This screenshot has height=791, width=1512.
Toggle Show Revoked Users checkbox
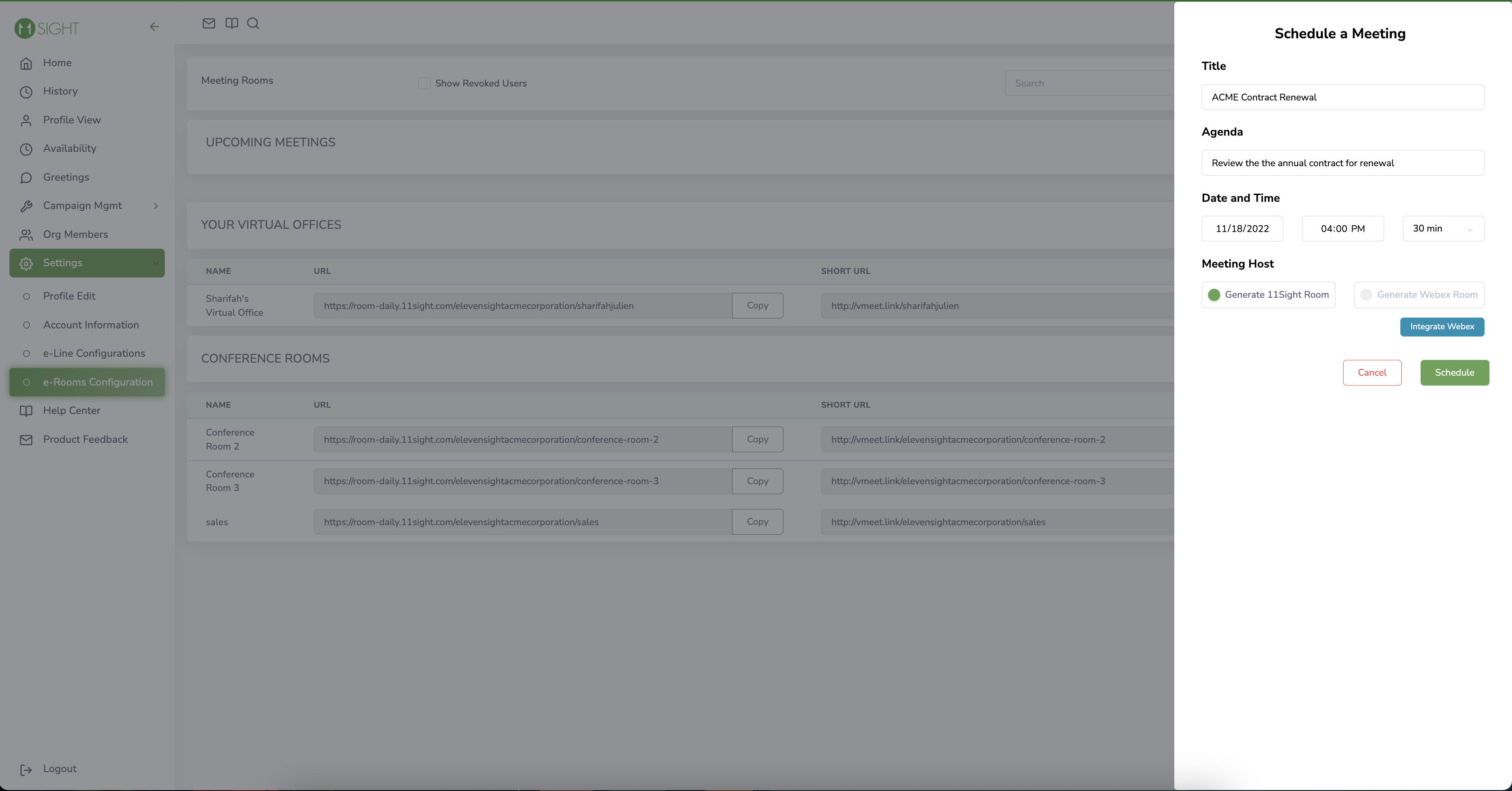coord(424,83)
